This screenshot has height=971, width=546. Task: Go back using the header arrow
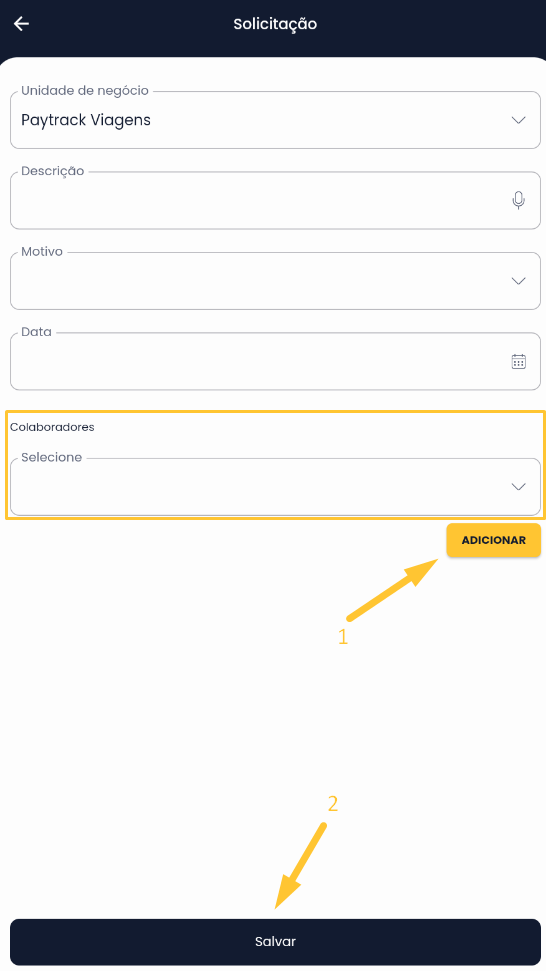(22, 24)
